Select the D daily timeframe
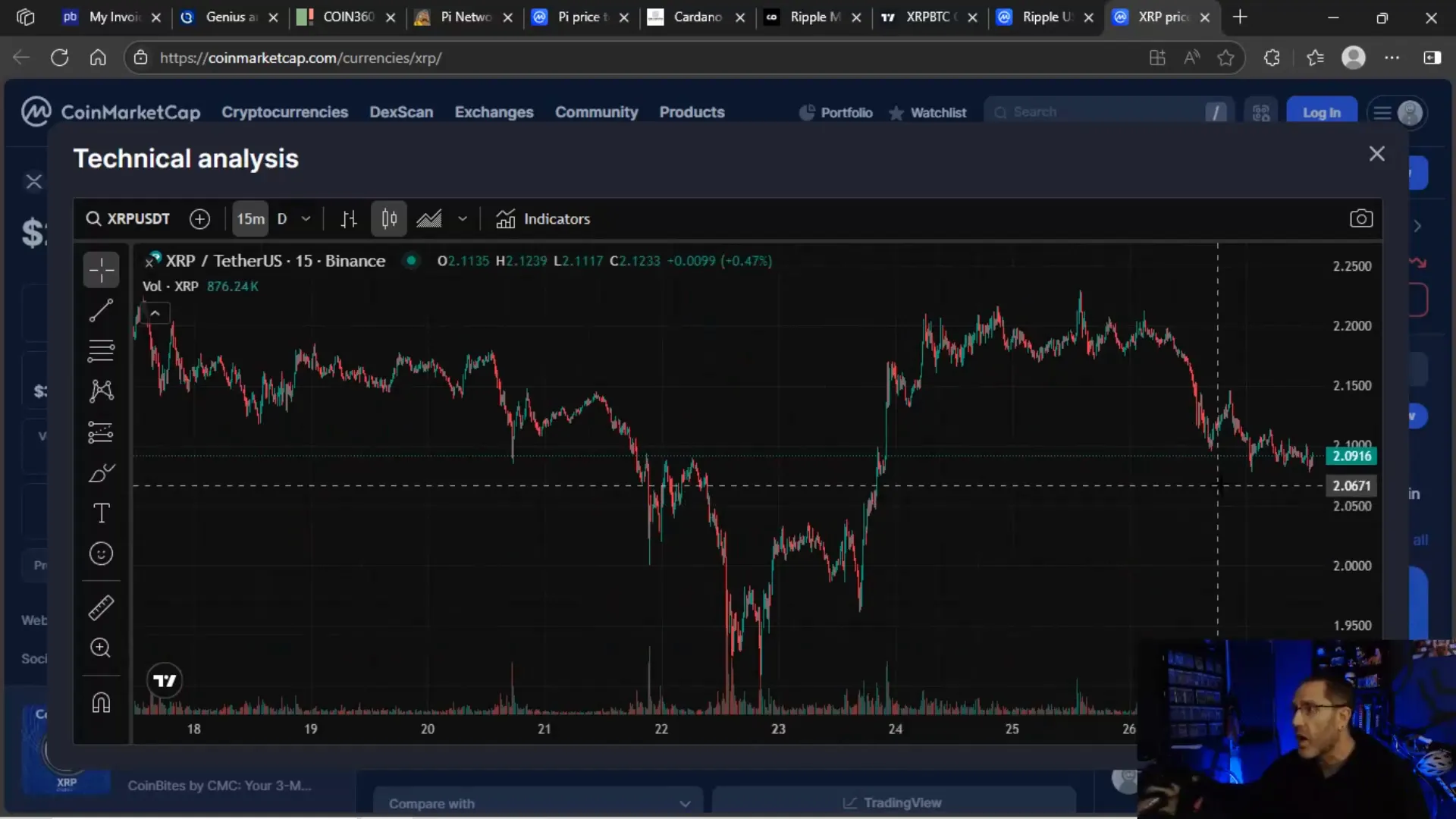 (282, 219)
